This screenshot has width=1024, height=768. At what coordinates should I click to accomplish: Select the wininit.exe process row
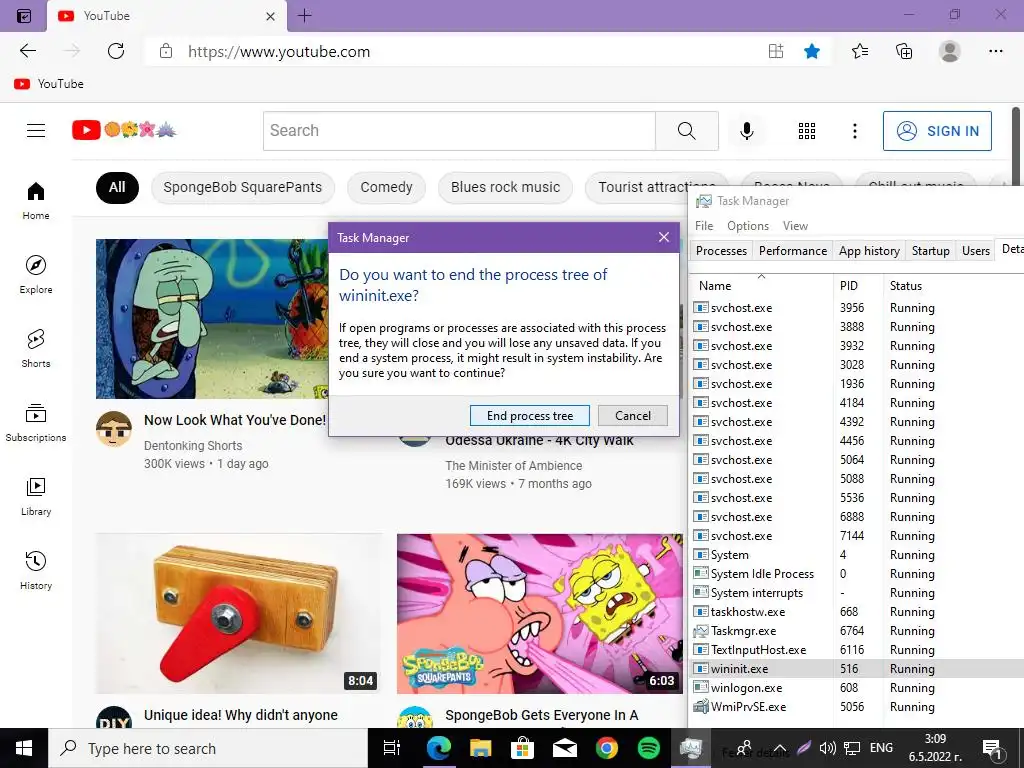click(857, 669)
